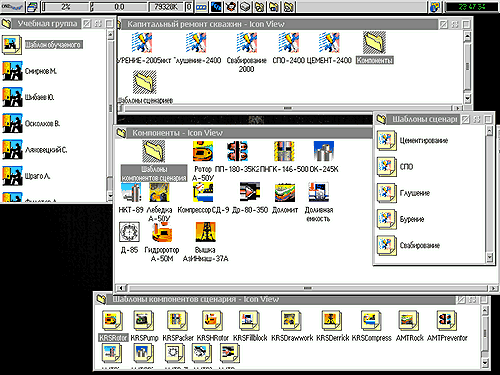Screen dimensions: 500x375
Task: Open the Свабирование 2000 scenario icon
Action: point(247,43)
